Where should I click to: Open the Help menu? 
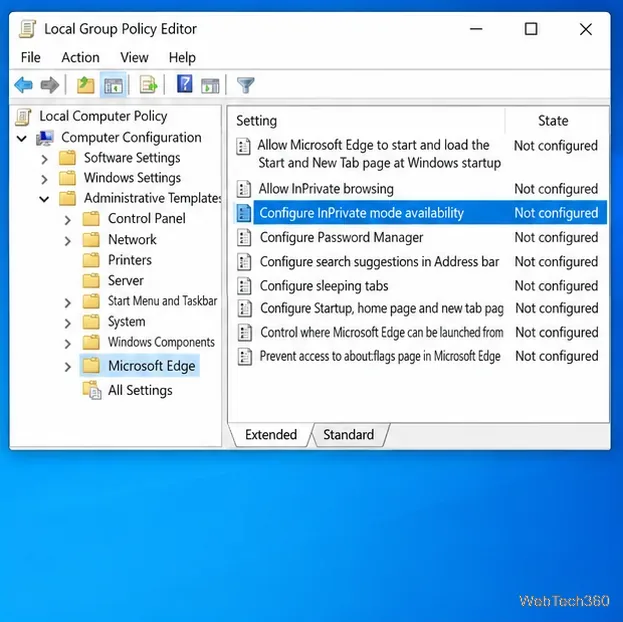pos(182,58)
